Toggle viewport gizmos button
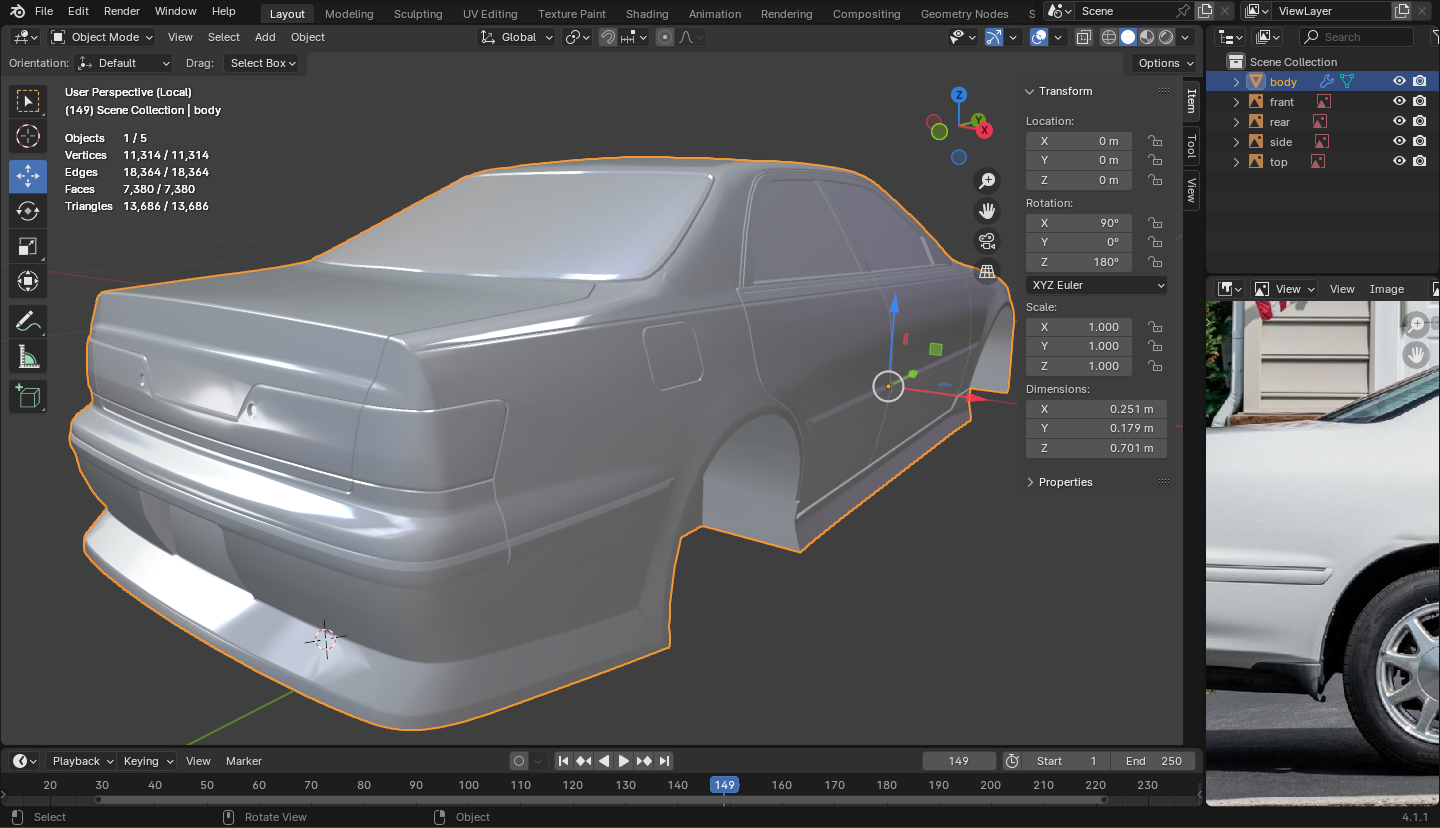 [x=994, y=37]
